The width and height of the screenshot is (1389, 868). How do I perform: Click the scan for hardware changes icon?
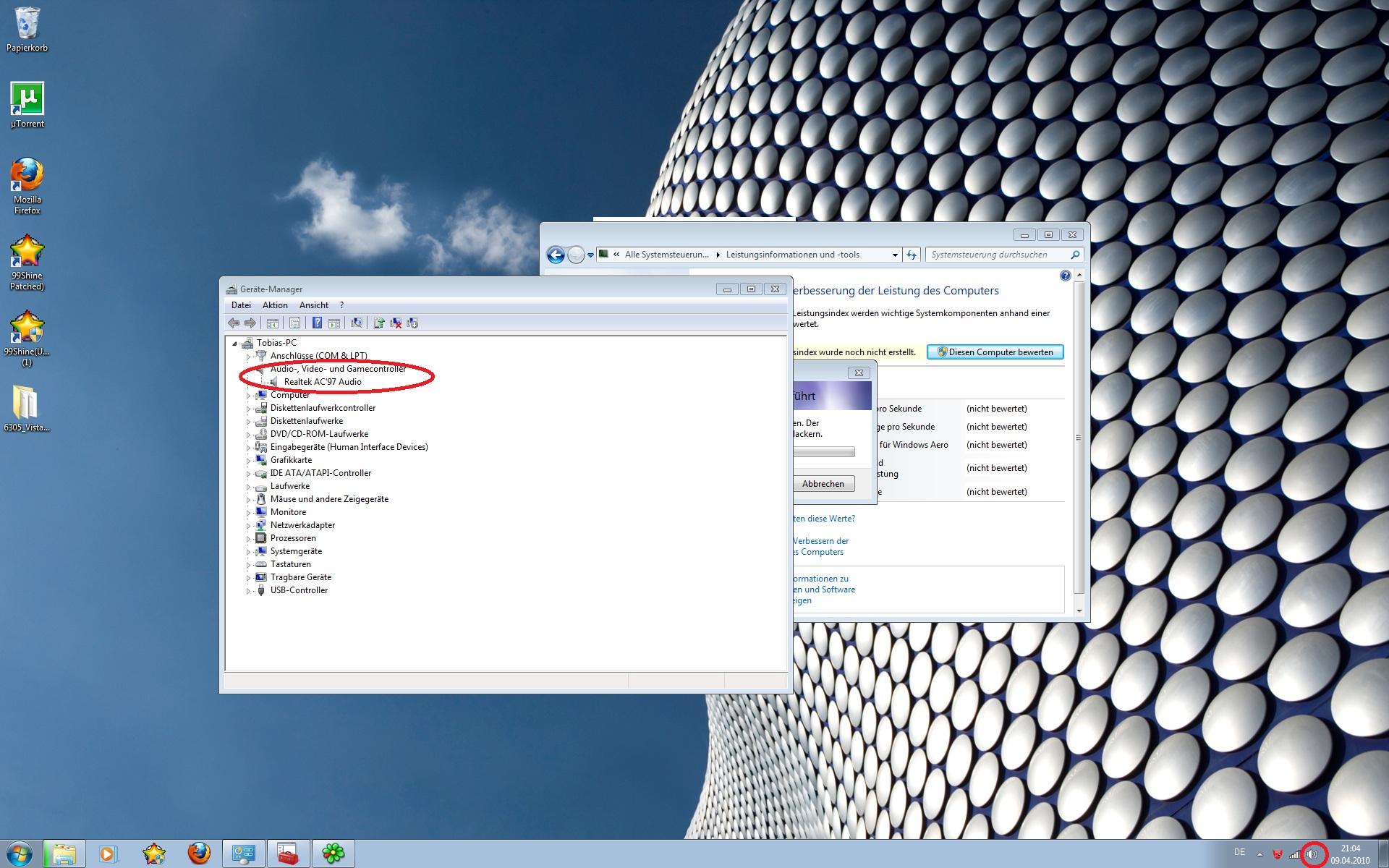[x=356, y=323]
